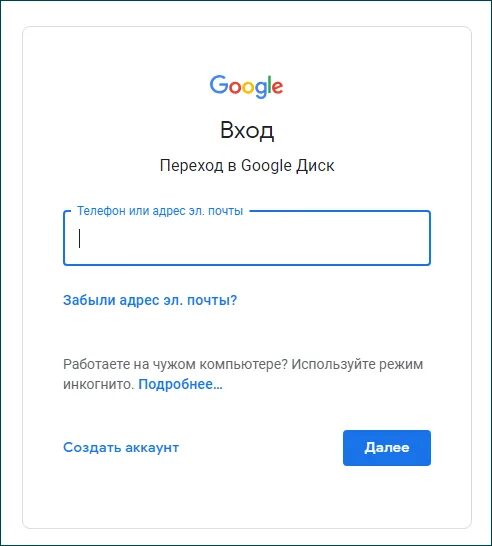Click the 'Вход' heading
Screen dimensions: 492x546
coord(247,130)
